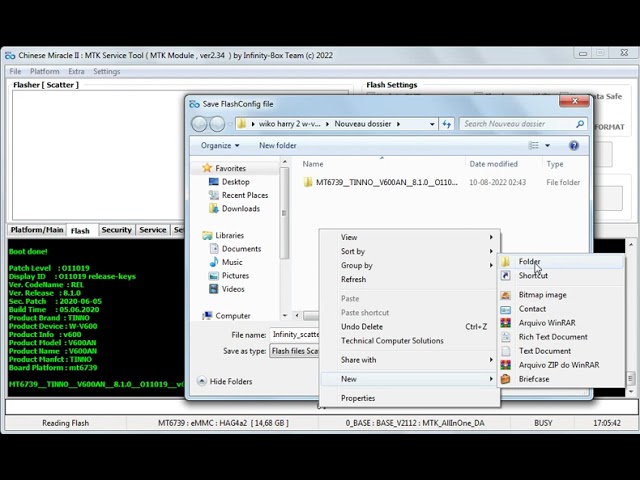Image resolution: width=640 pixels, height=480 pixels.
Task: Open the Help question mark icon
Action: tap(574, 146)
